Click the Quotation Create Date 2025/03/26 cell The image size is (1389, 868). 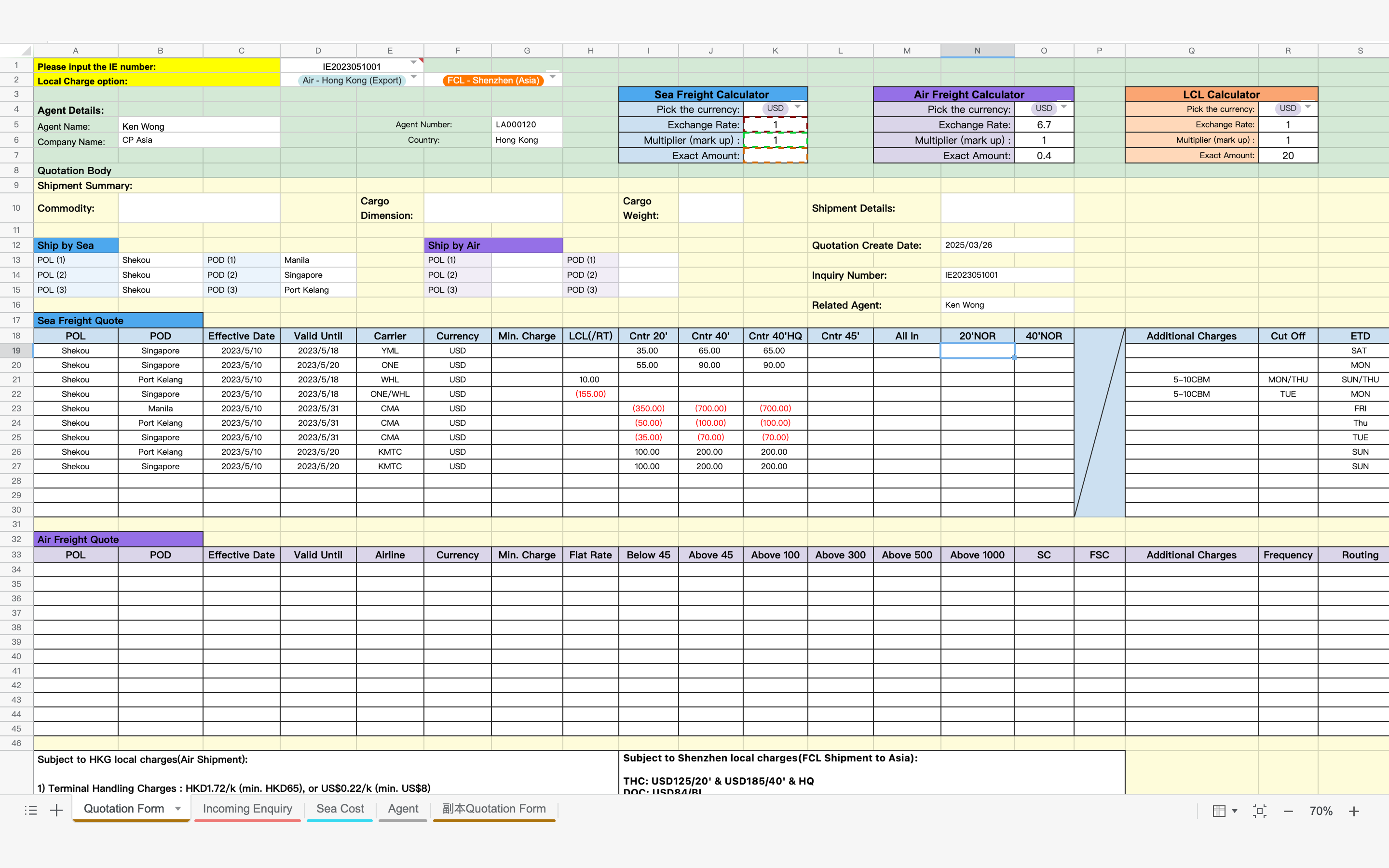[x=1008, y=245]
